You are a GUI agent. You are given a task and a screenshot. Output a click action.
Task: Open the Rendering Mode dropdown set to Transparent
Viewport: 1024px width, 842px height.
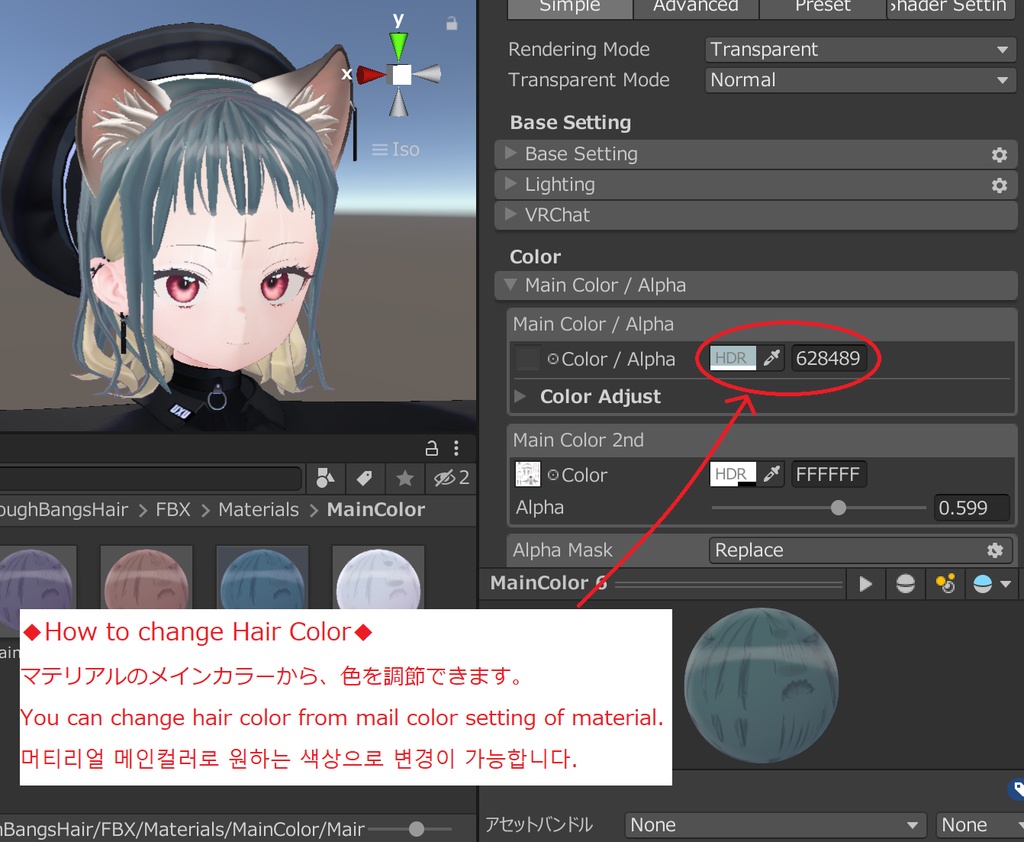[x=859, y=49]
